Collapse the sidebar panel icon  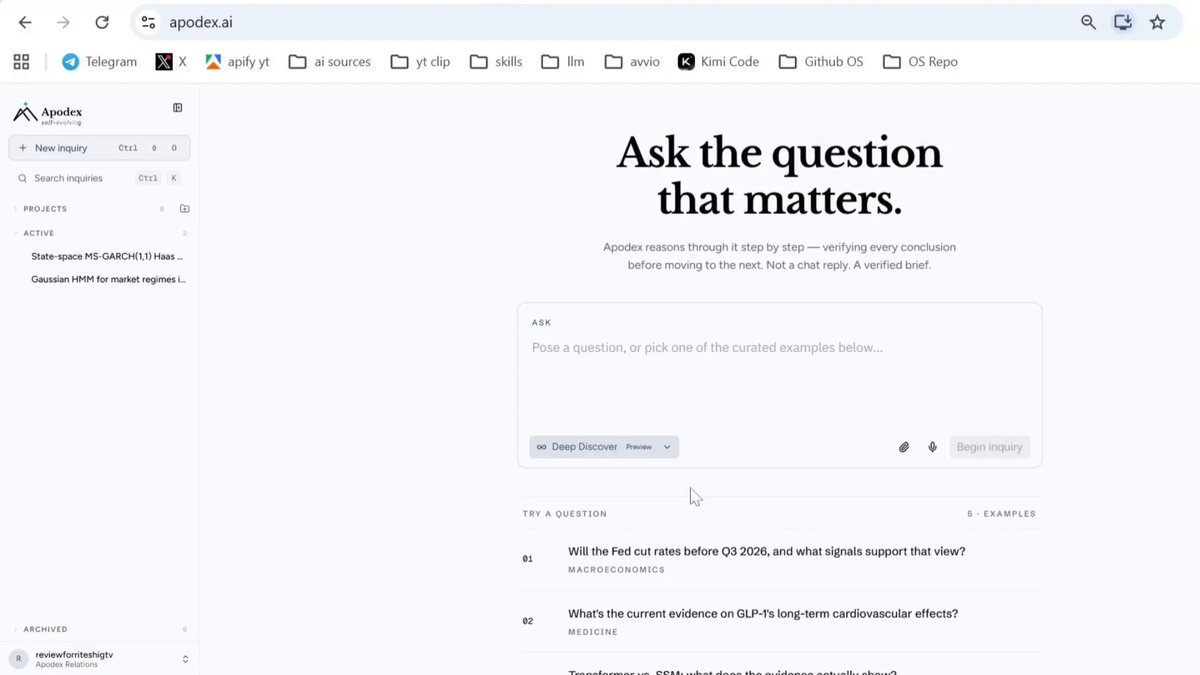coord(177,108)
